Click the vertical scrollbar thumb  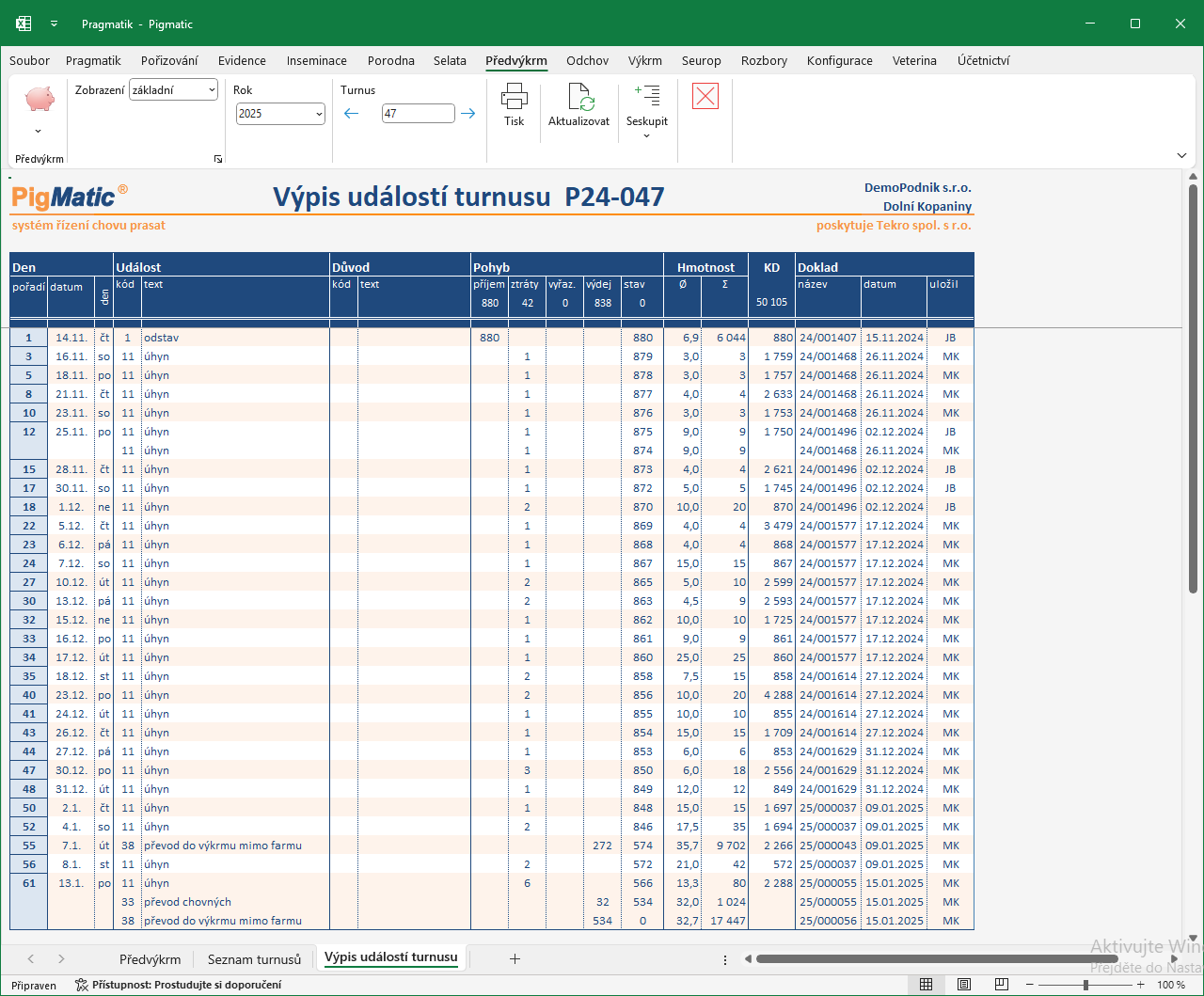1194,390
